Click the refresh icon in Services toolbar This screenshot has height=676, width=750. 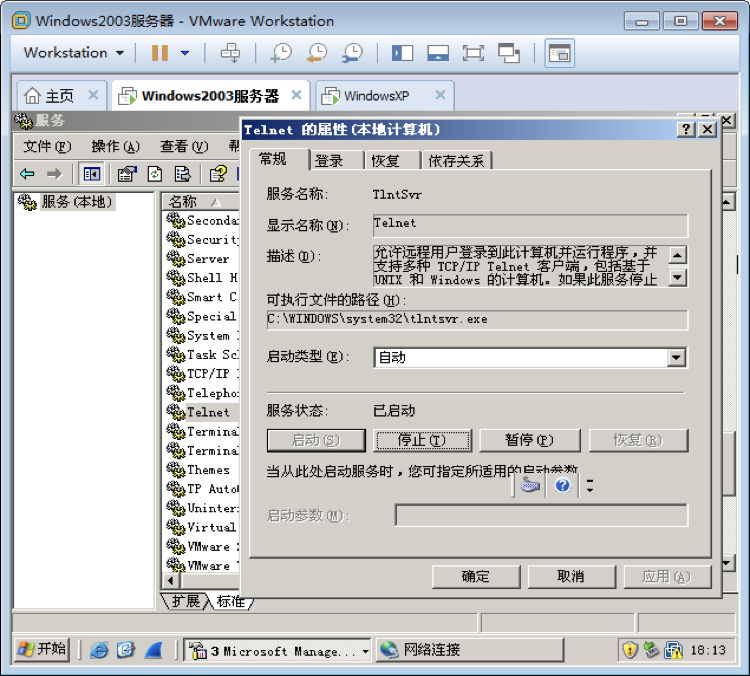click(x=154, y=174)
